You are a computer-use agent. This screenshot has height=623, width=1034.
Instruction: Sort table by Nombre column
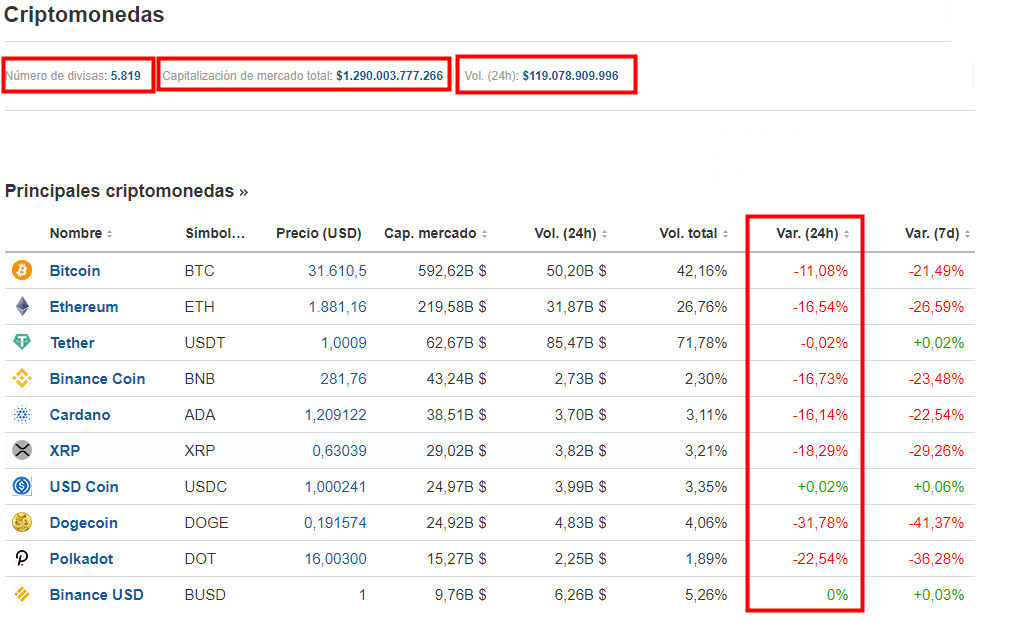click(x=80, y=234)
